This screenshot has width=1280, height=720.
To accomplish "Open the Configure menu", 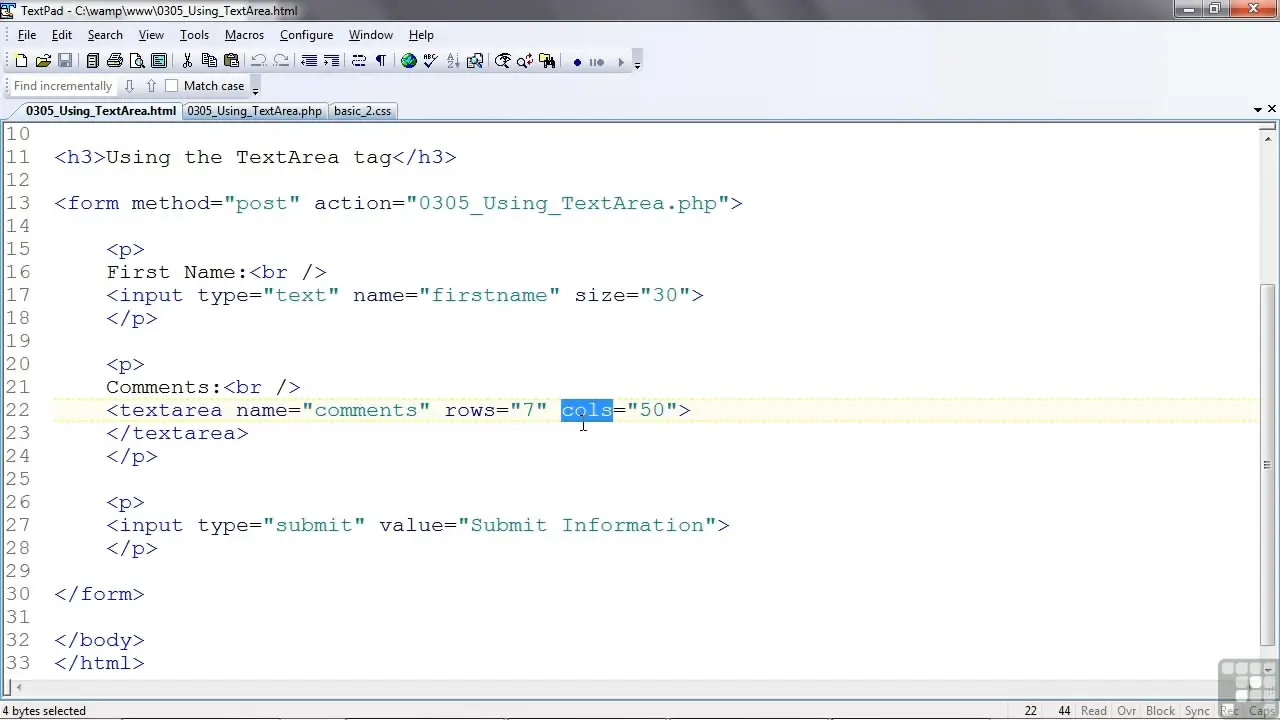I will (x=306, y=35).
